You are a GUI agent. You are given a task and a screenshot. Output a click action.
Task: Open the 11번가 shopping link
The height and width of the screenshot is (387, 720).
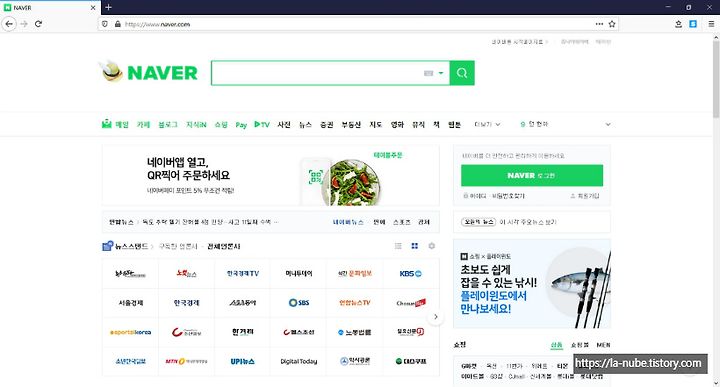pos(514,366)
